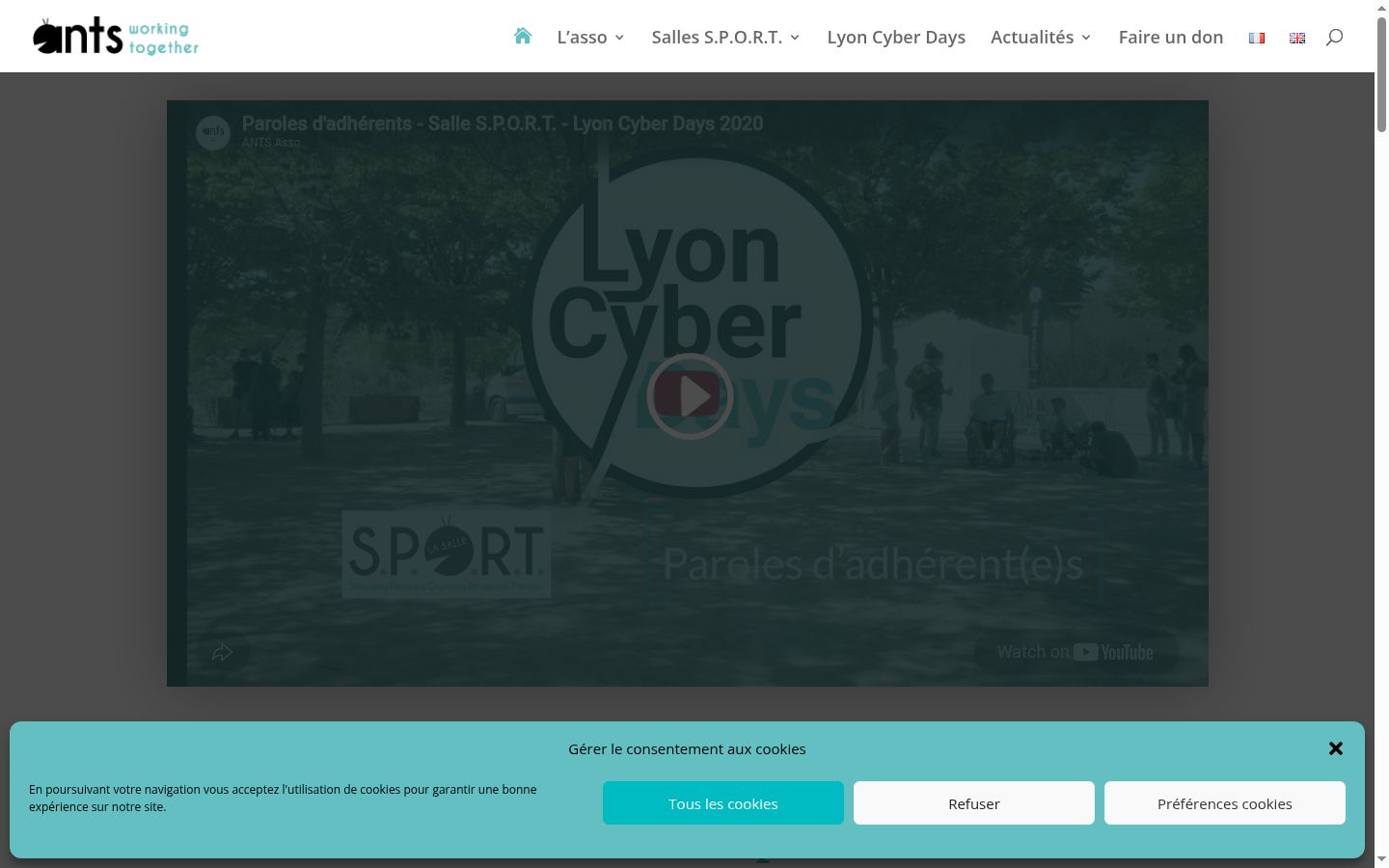Decline cookies with Refuser button

pyautogui.click(x=974, y=803)
